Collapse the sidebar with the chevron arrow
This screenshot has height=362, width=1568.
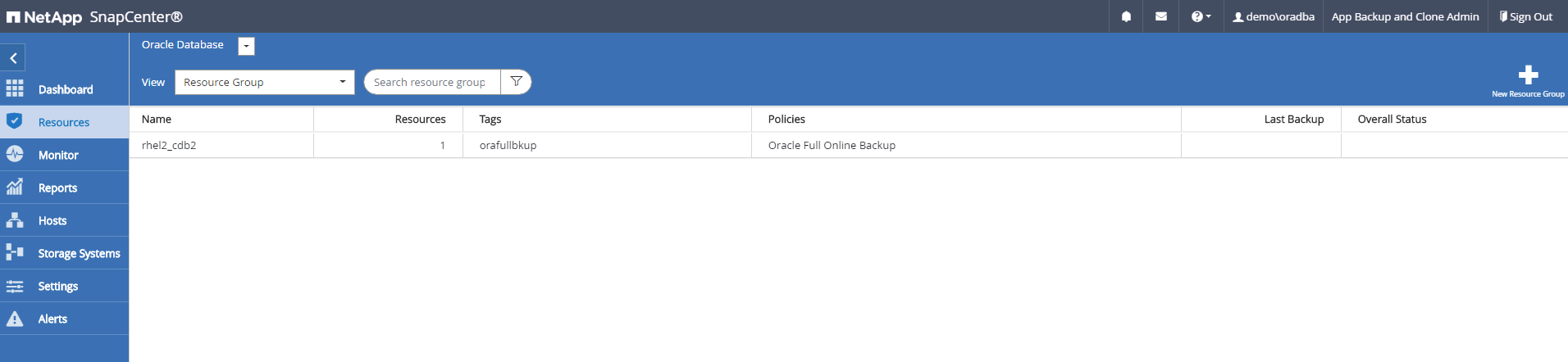point(13,58)
